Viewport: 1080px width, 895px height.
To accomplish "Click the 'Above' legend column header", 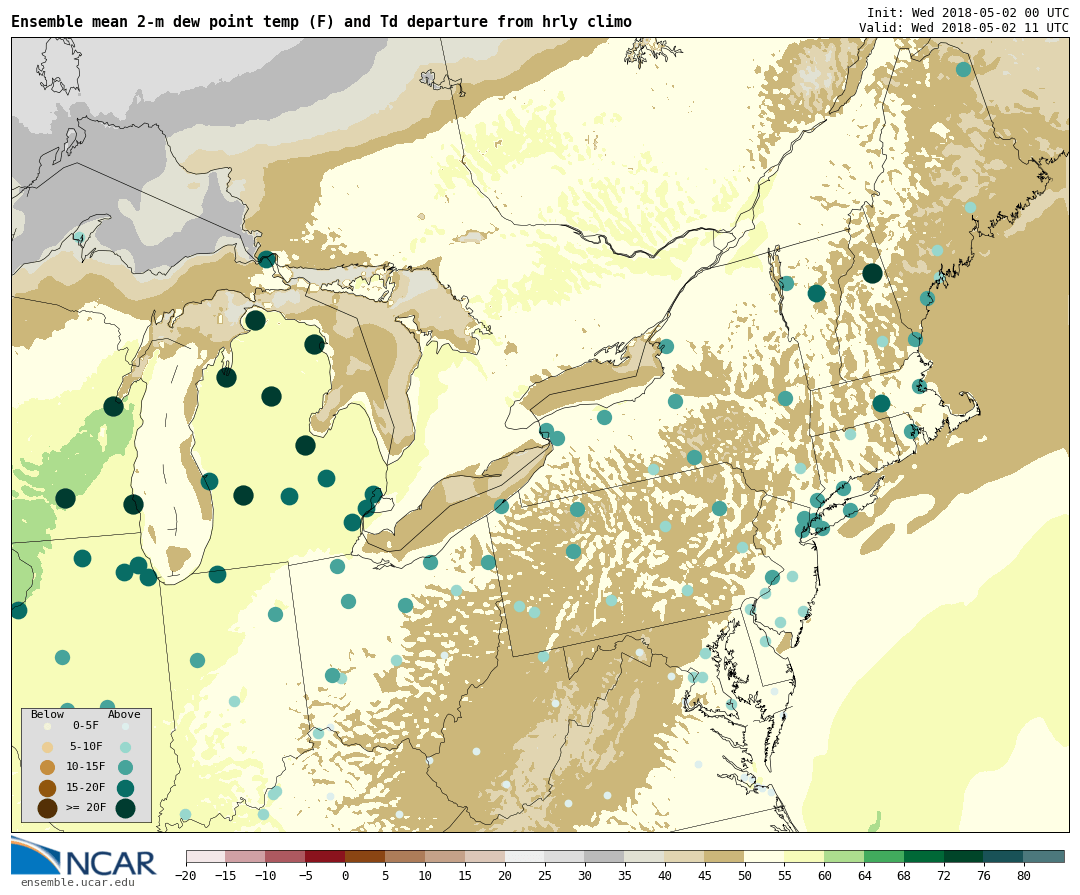I will (x=125, y=714).
